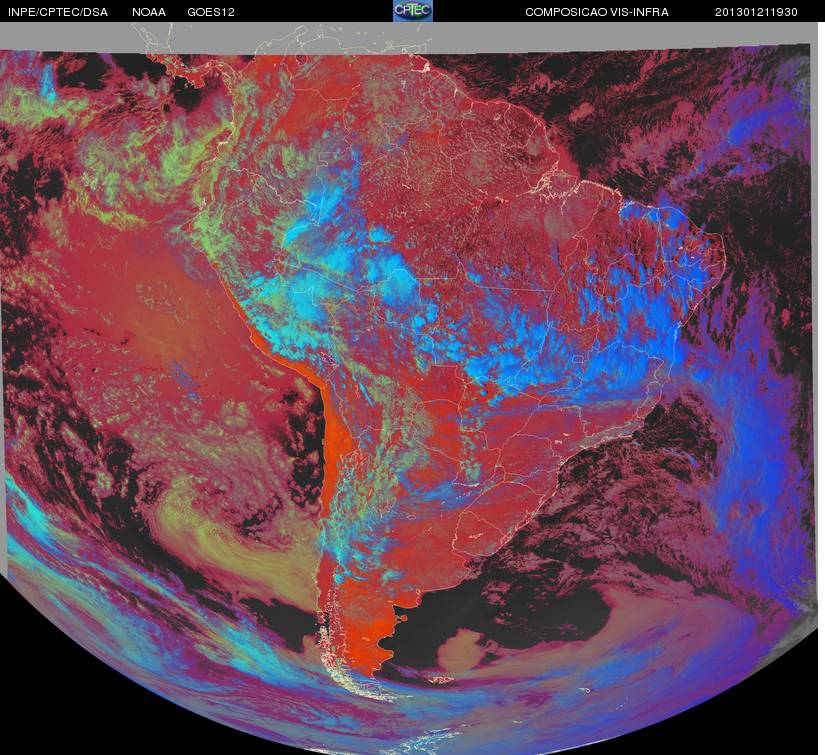Click the 201301211930 timestamp
This screenshot has height=755, width=825.
[756, 12]
